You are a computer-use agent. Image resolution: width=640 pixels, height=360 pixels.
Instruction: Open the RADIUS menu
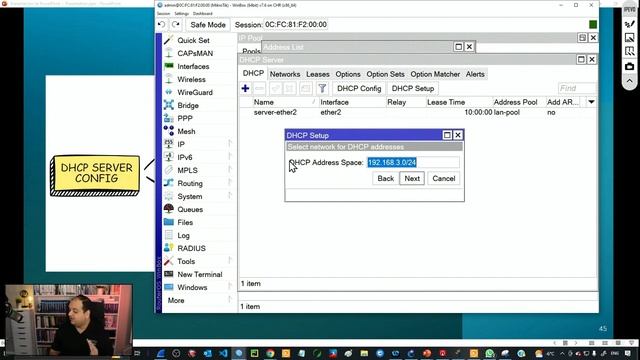click(191, 249)
